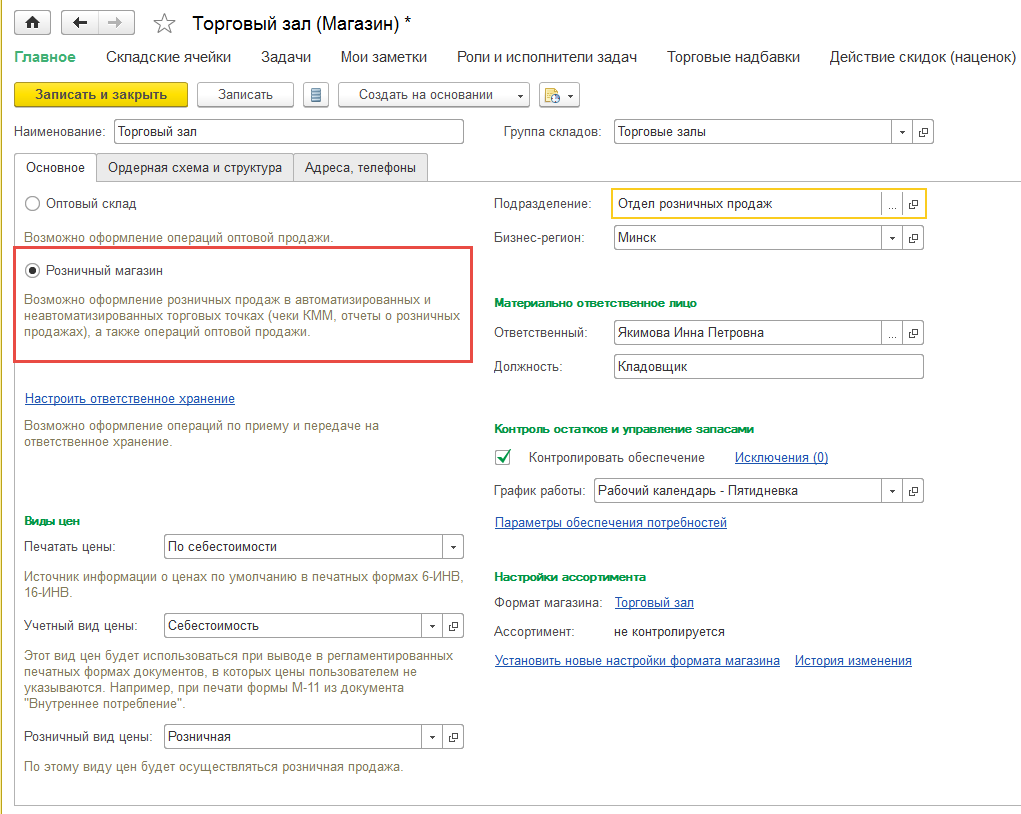Click the Подразделение ellipsis select button
Screen dimensions: 1021x814
coord(891,204)
